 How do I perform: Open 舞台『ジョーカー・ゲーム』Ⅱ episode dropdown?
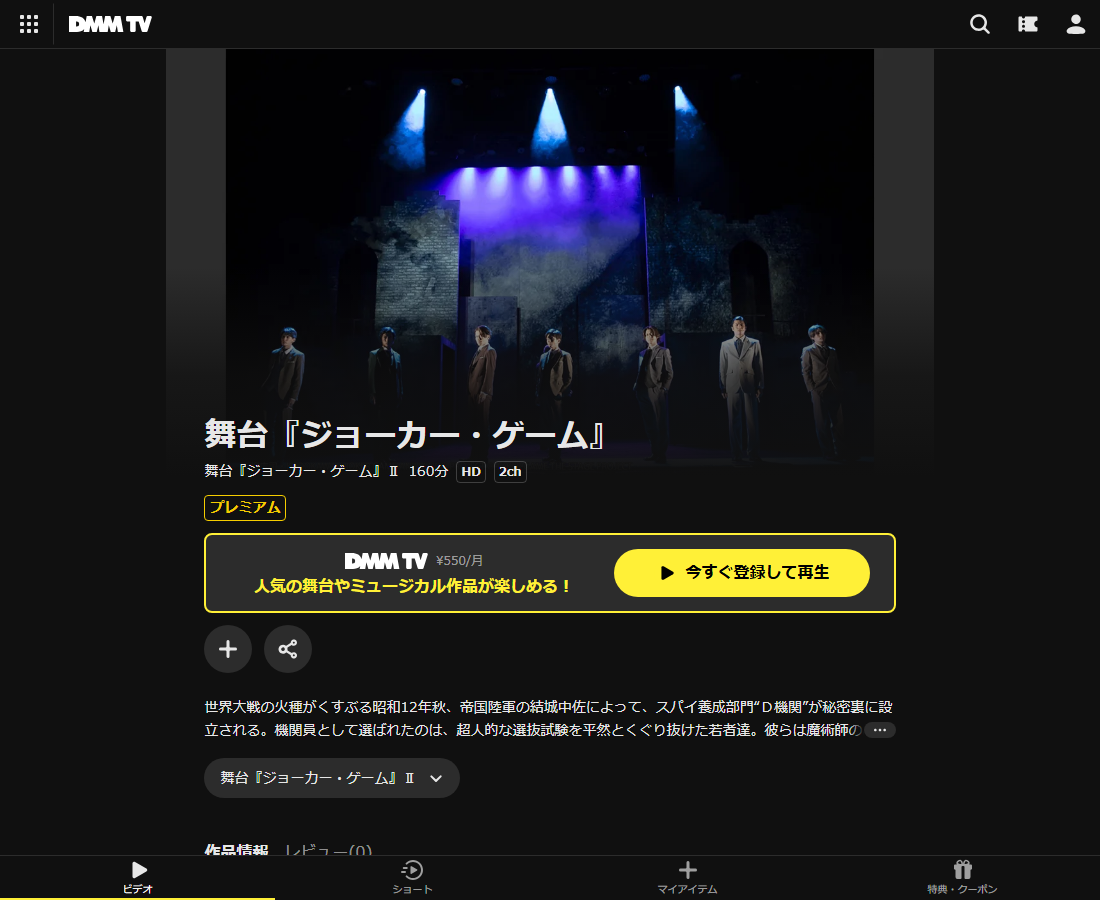click(x=332, y=778)
